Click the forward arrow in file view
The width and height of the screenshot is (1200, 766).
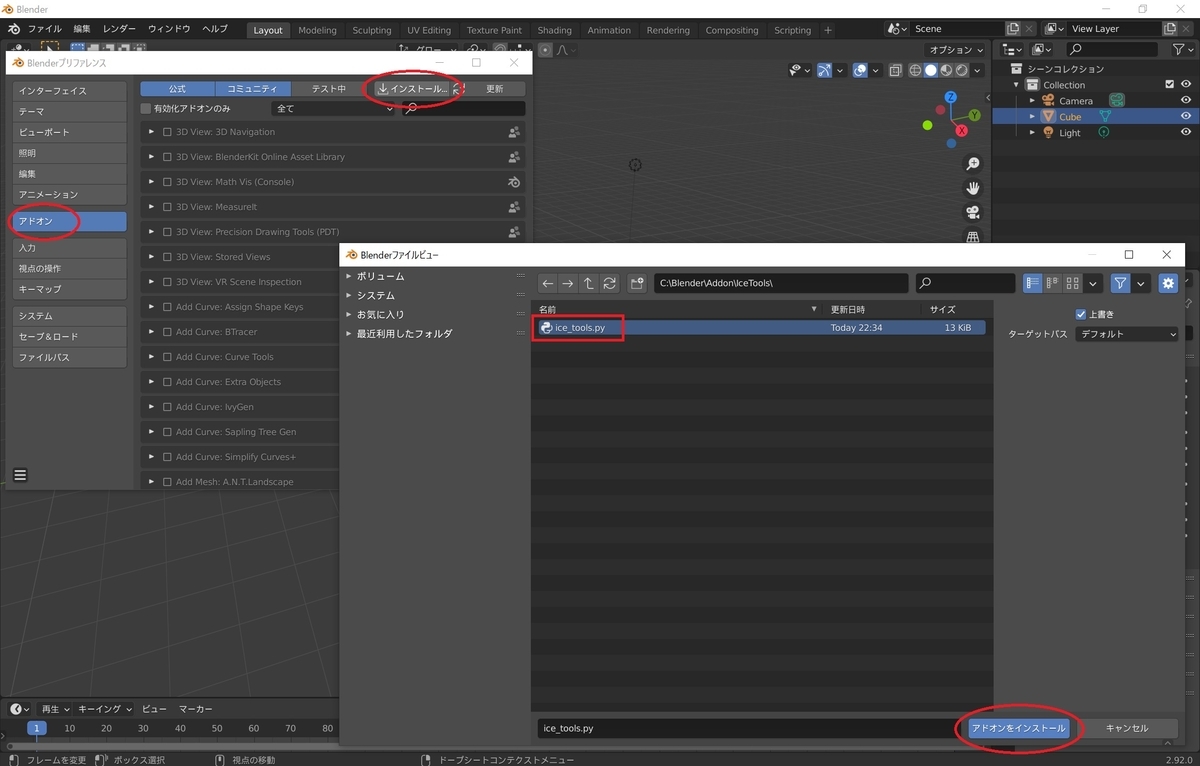pos(567,284)
